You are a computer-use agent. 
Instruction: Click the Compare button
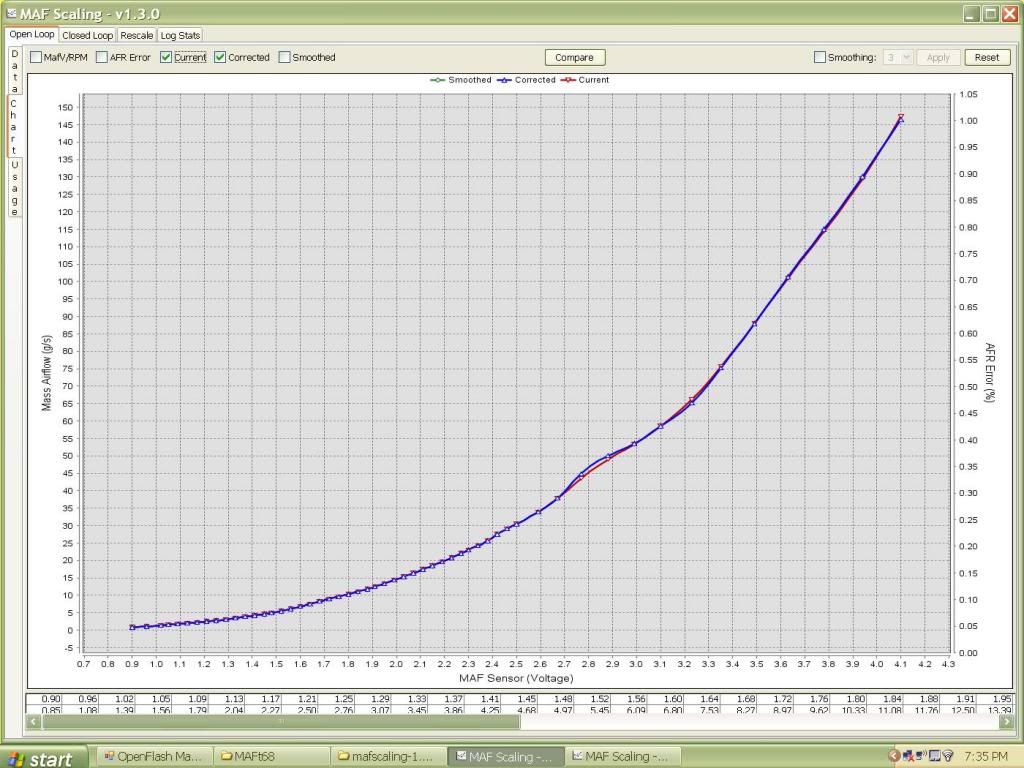pyautogui.click(x=574, y=58)
